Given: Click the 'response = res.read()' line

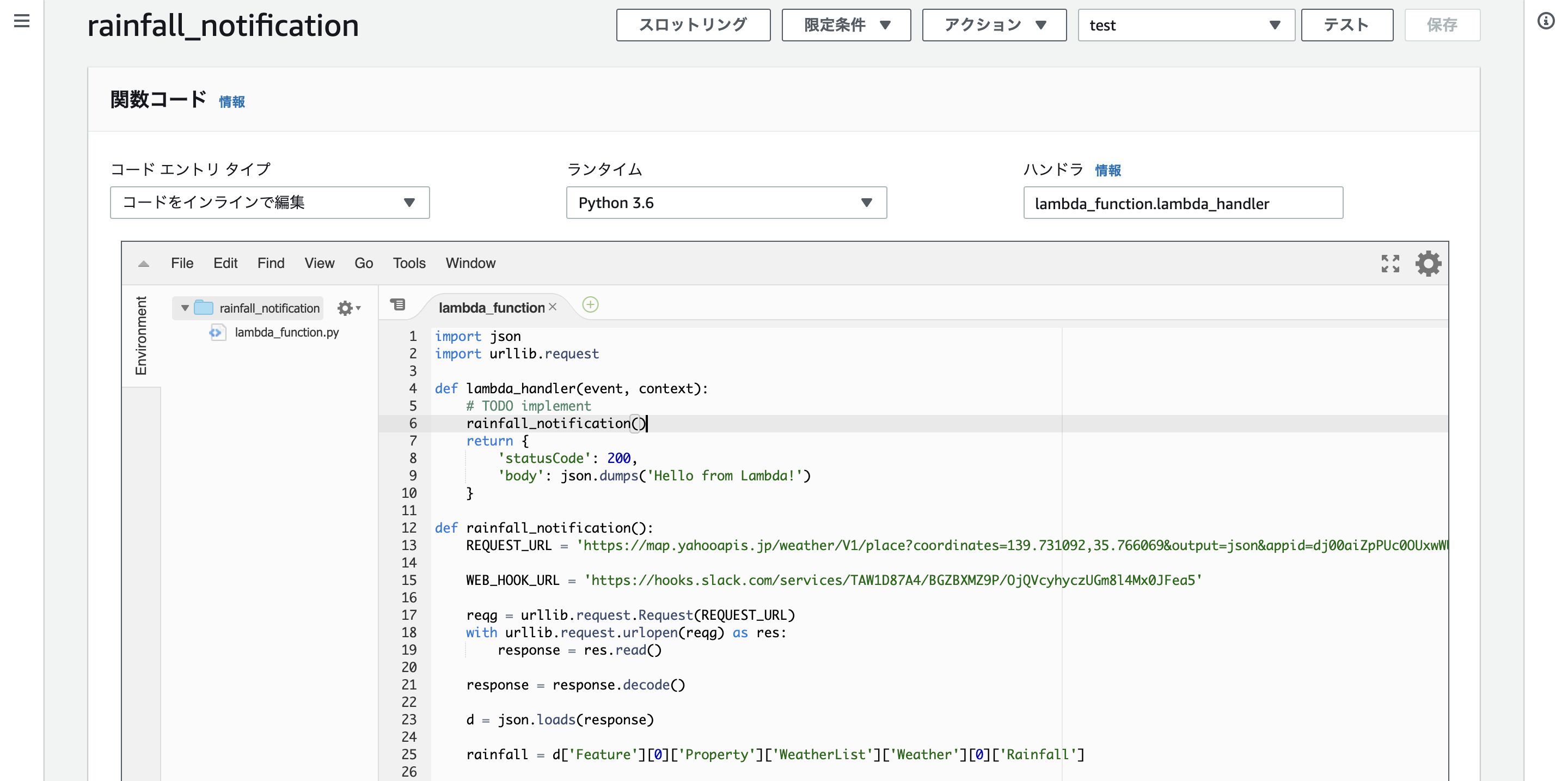Looking at the screenshot, I should 579,650.
